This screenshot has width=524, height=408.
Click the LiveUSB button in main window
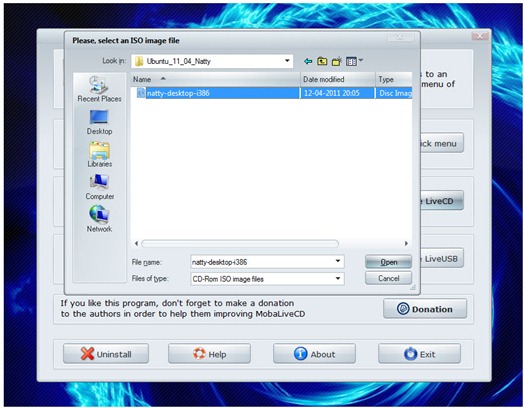click(442, 258)
